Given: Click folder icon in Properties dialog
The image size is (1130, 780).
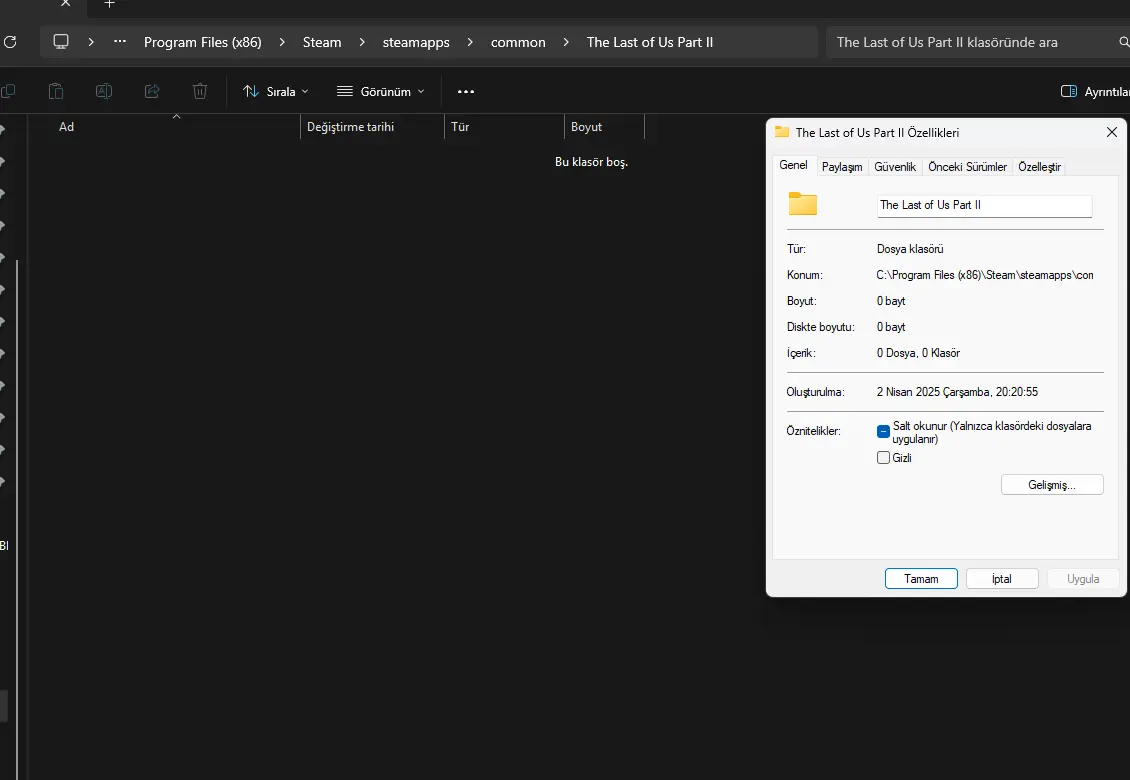Looking at the screenshot, I should click(x=802, y=204).
